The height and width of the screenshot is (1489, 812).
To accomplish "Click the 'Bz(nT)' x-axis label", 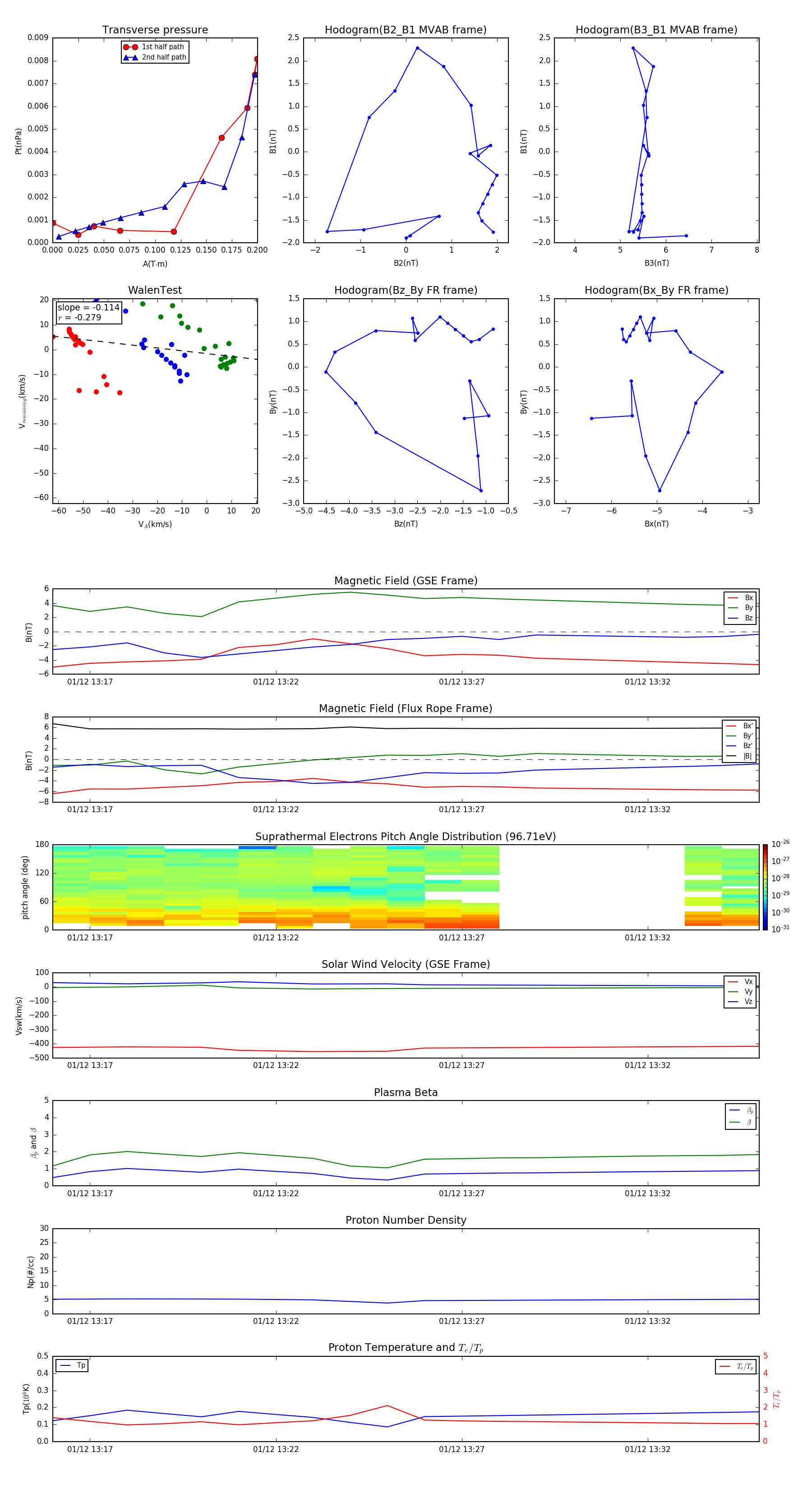I will click(406, 524).
